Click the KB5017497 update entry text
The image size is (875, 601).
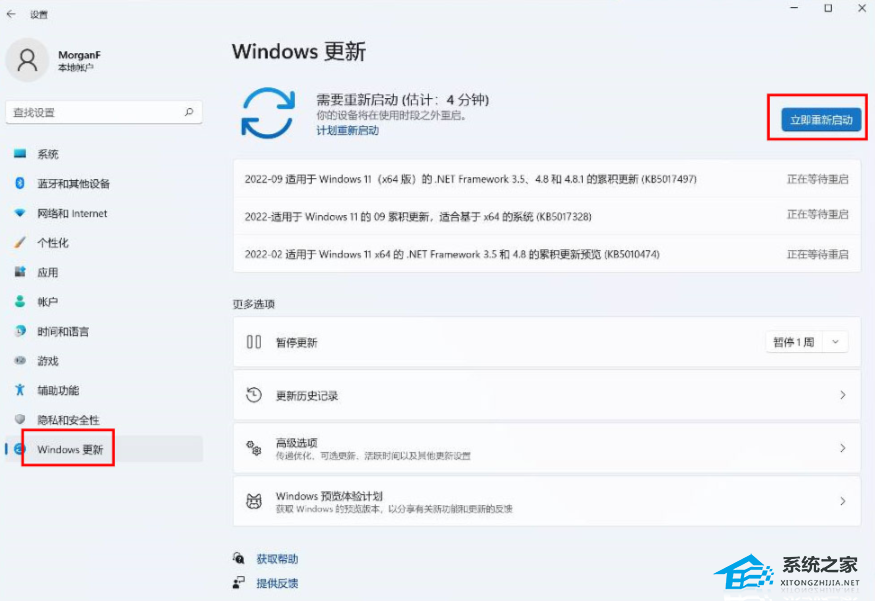tap(470, 179)
